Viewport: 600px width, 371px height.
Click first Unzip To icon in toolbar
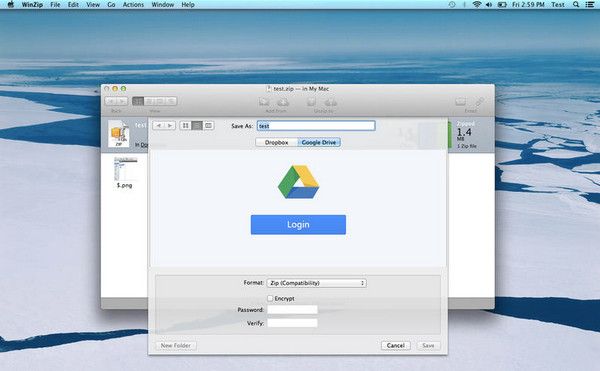click(x=311, y=102)
